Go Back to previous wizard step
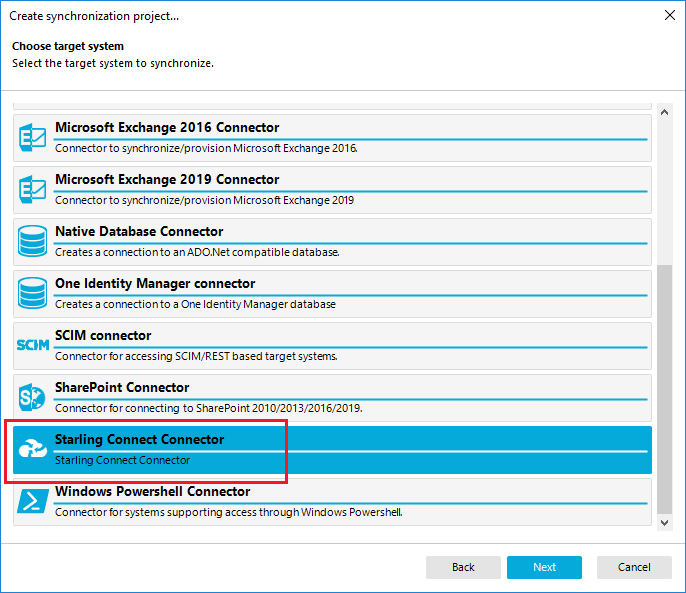Viewport: 686px width, 593px height. pyautogui.click(x=463, y=567)
